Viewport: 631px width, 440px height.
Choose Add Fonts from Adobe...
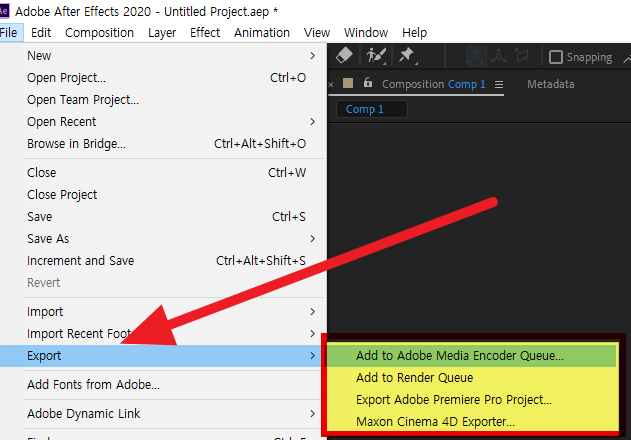click(x=163, y=385)
